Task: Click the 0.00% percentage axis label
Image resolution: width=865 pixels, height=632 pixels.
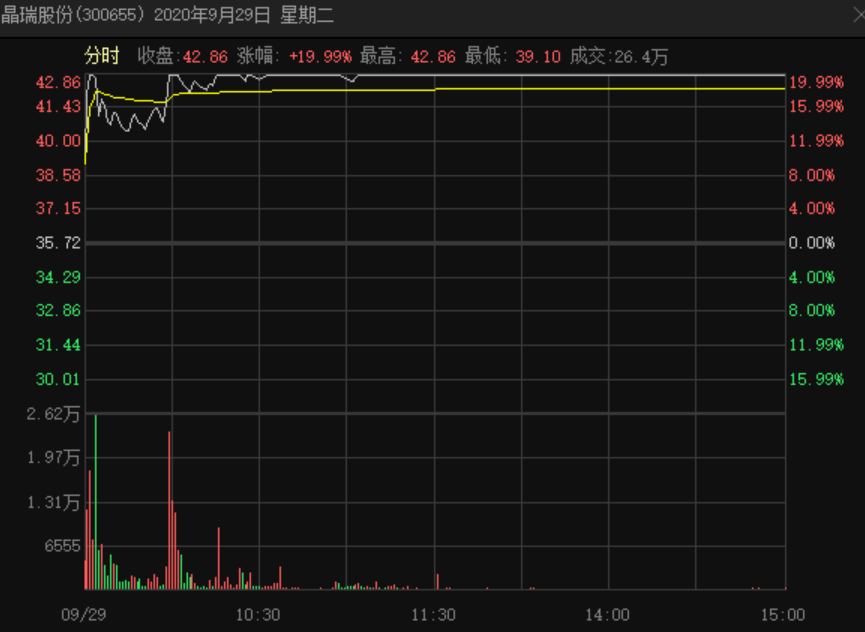Action: click(x=811, y=243)
